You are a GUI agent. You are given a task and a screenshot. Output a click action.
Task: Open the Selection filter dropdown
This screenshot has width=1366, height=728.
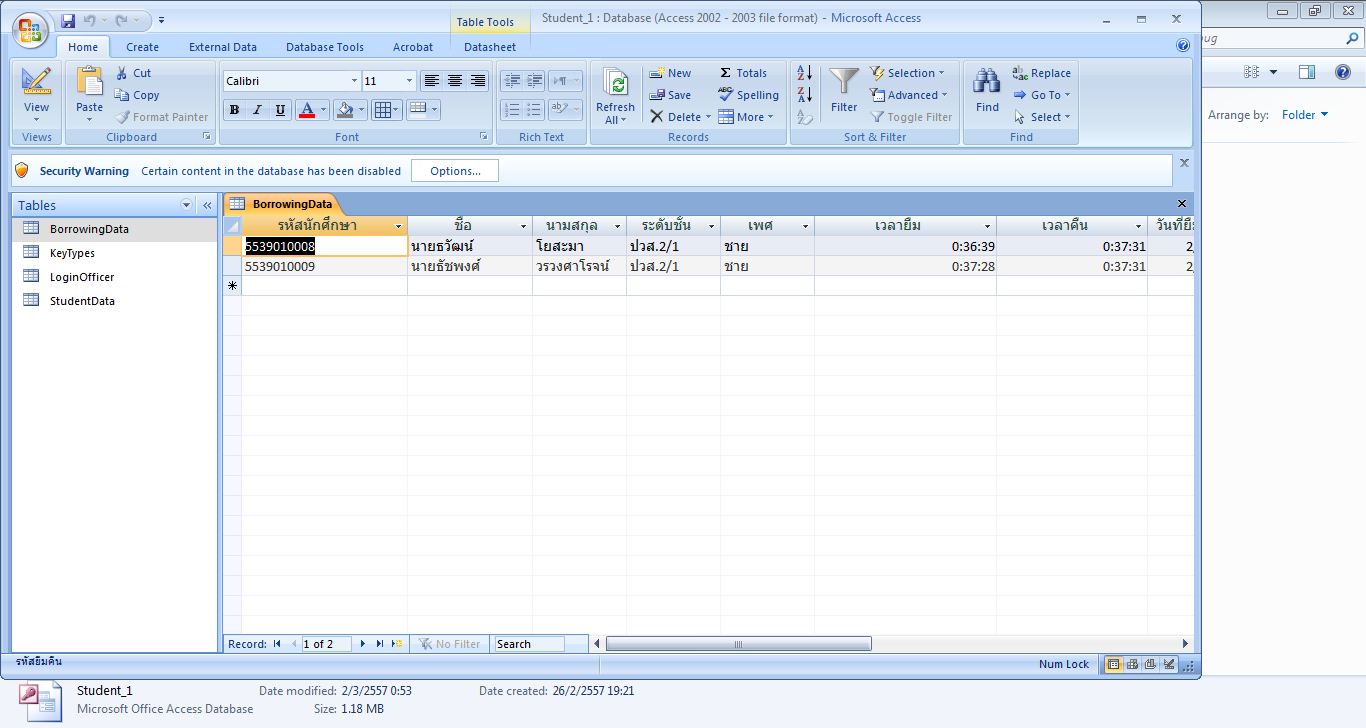tap(907, 73)
